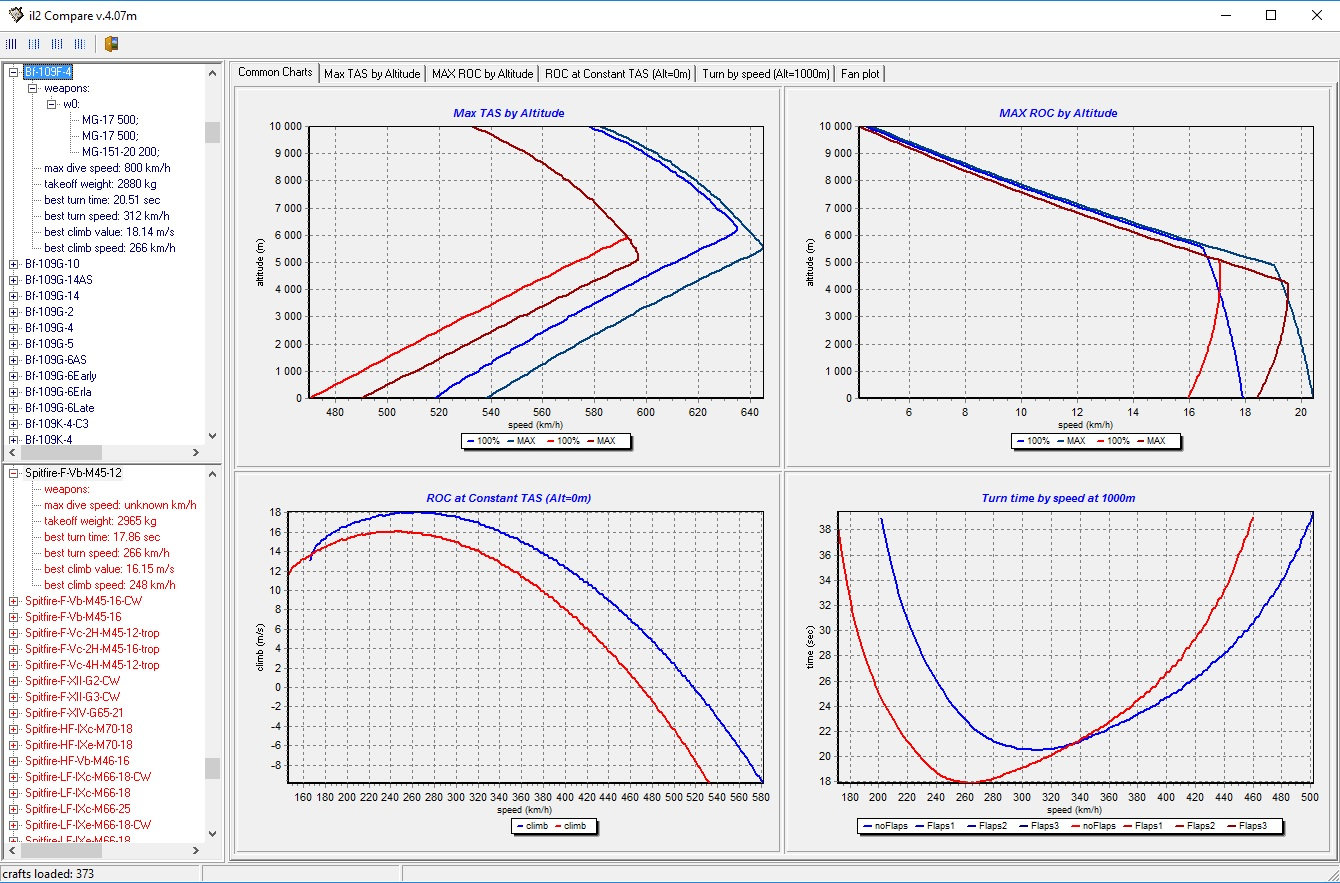Select Spitfire-F-Vb-M45-16 in the lower list
Viewport: 1340px width, 883px height.
[73, 617]
